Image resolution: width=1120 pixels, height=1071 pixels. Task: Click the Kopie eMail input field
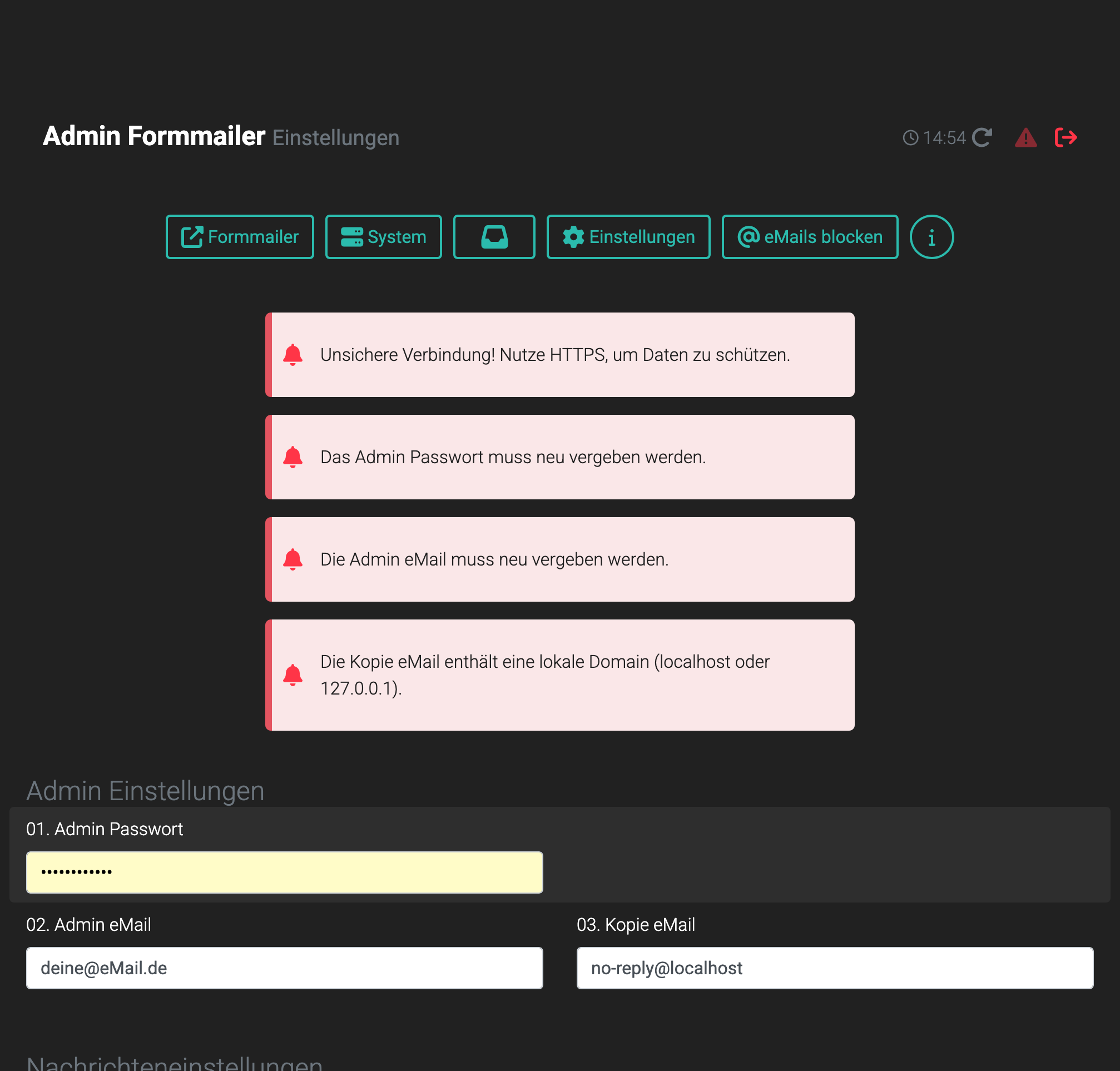[x=835, y=968]
